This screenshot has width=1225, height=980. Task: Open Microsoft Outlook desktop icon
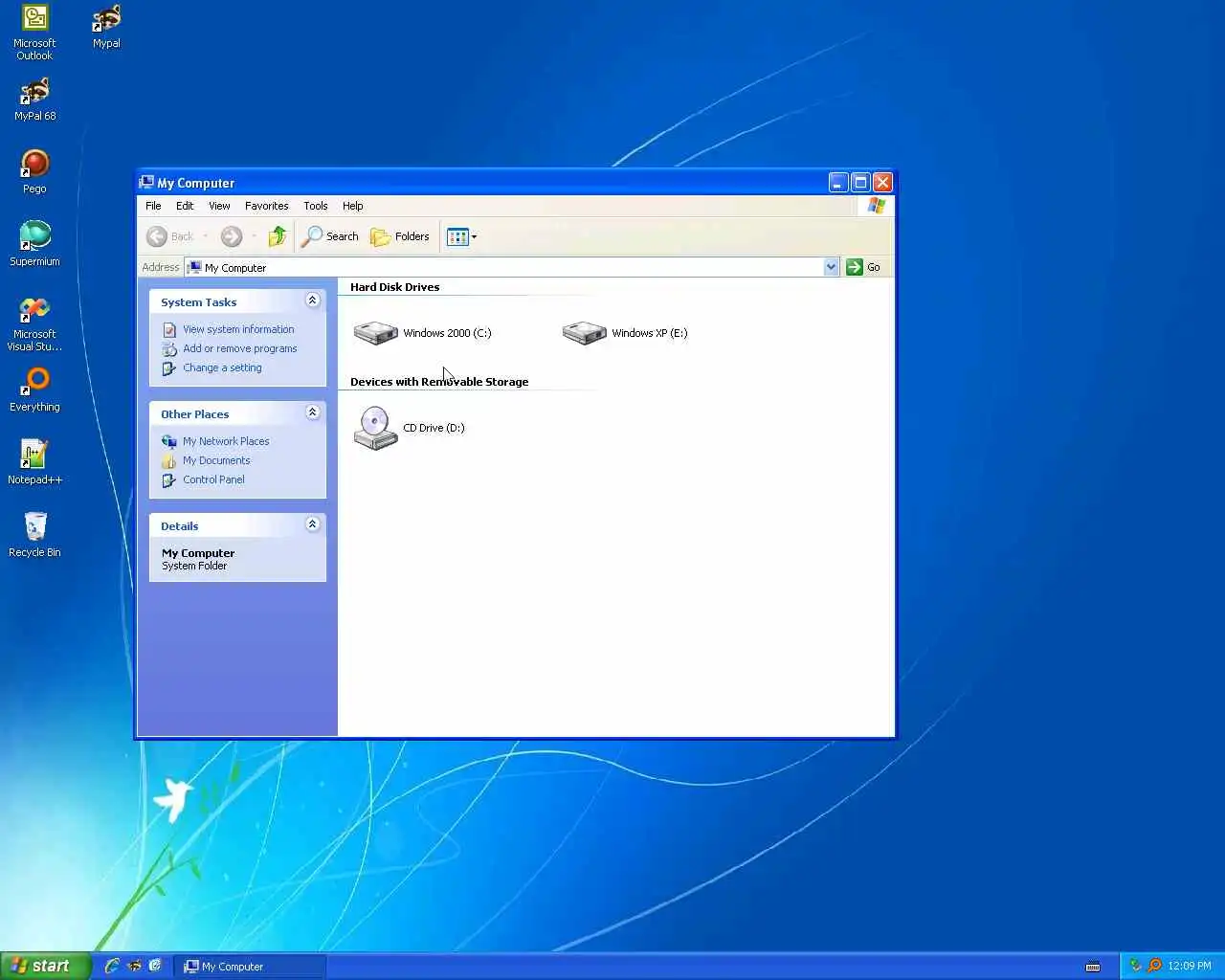point(34,33)
